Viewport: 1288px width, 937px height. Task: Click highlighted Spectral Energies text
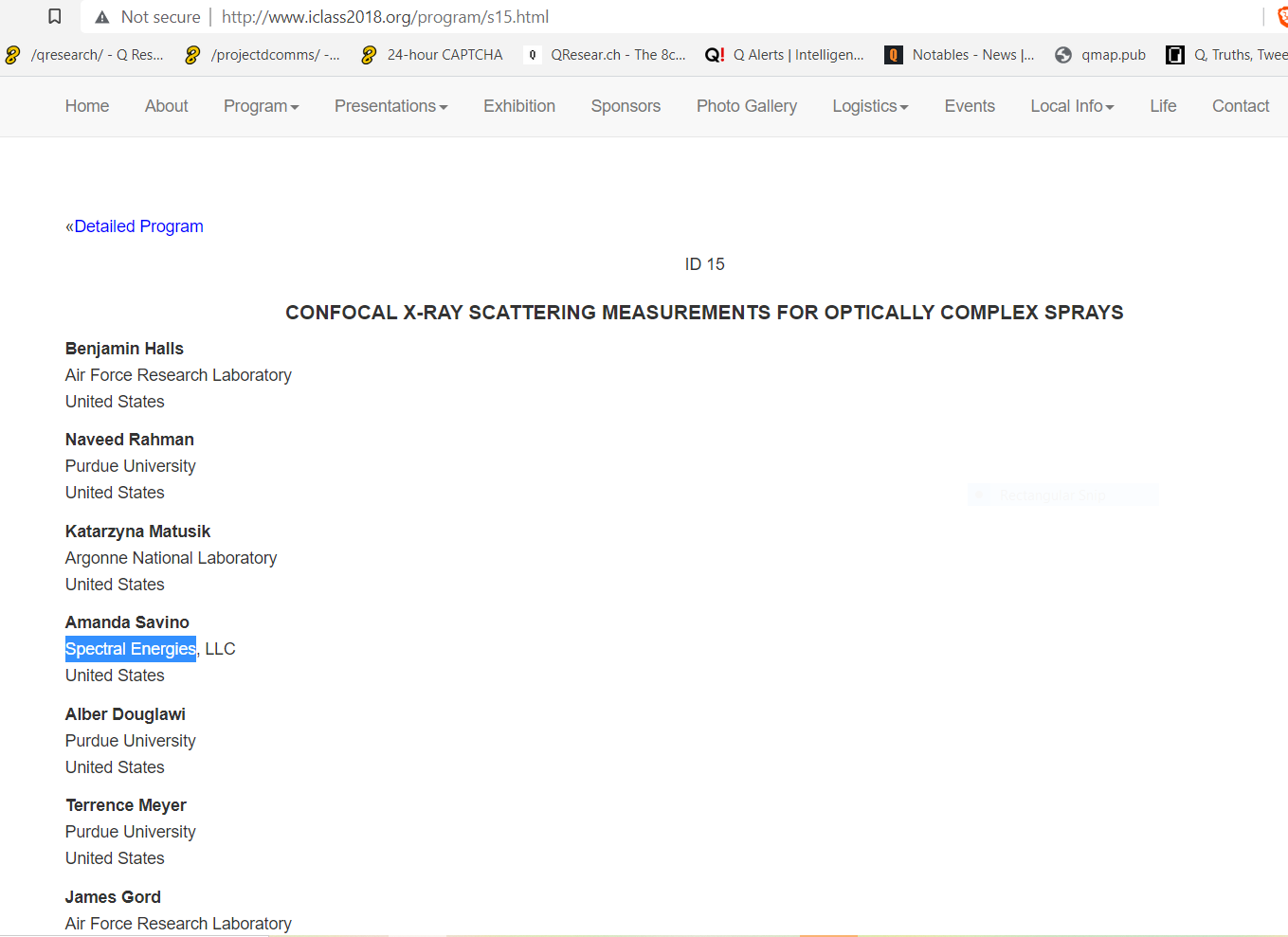[x=131, y=649]
